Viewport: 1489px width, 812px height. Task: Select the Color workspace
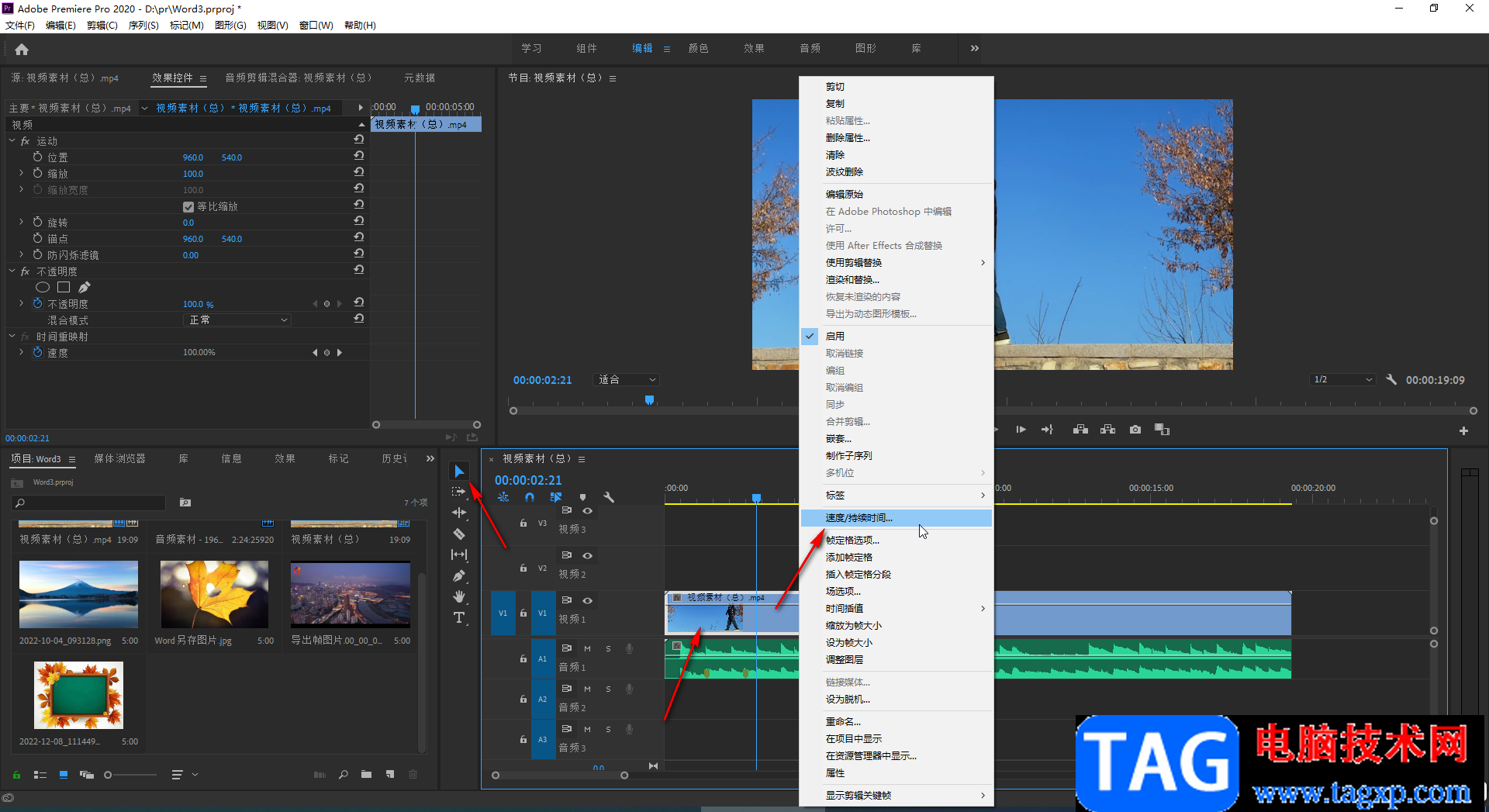tap(698, 48)
